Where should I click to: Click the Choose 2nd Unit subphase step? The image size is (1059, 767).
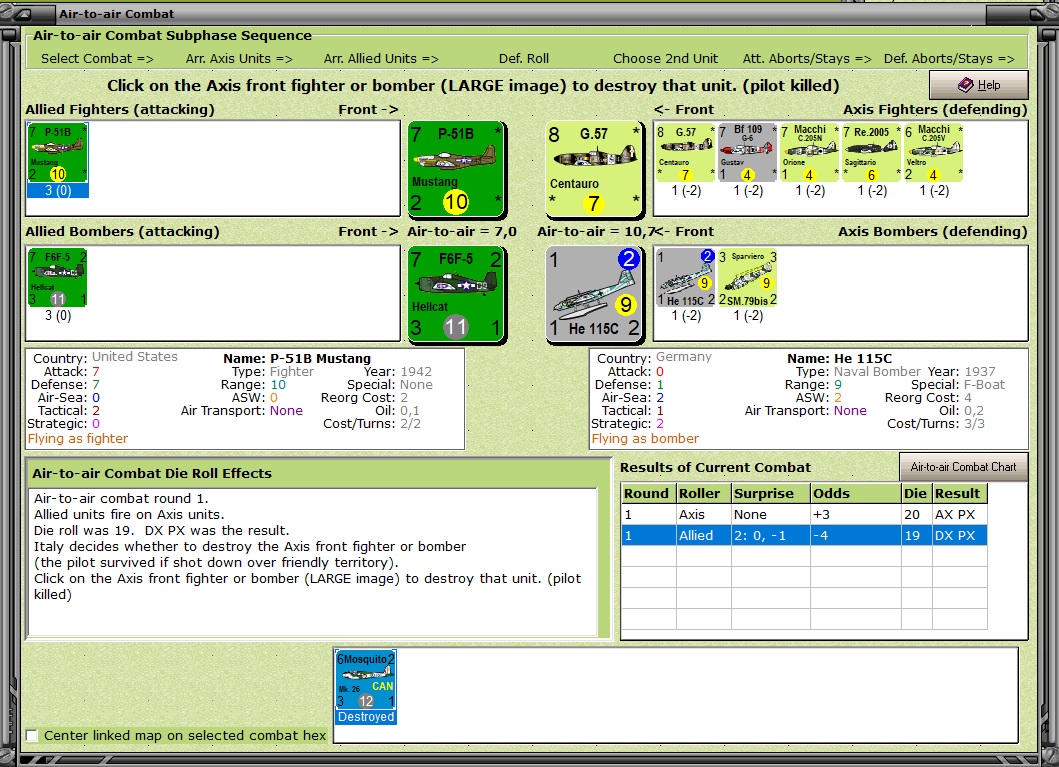(x=665, y=59)
